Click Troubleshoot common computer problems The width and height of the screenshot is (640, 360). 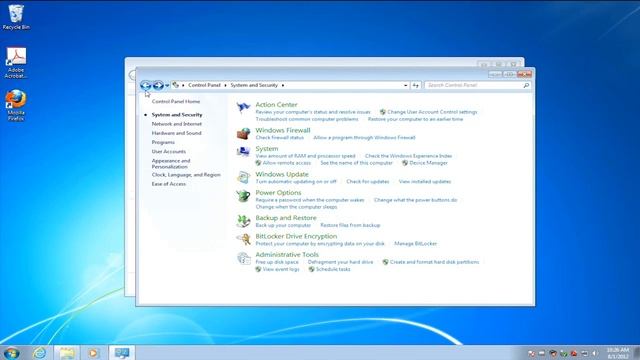click(x=307, y=119)
